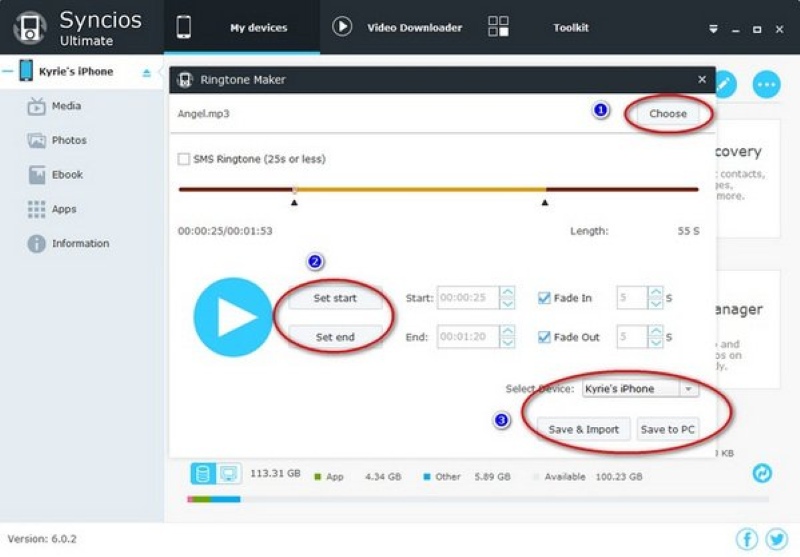Increase Fade Out seconds
This screenshot has height=557, width=800.
coord(656,331)
